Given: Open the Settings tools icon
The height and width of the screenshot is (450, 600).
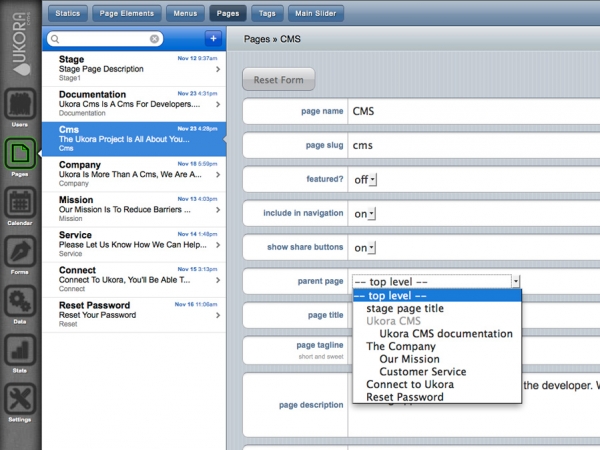Looking at the screenshot, I should point(20,398).
